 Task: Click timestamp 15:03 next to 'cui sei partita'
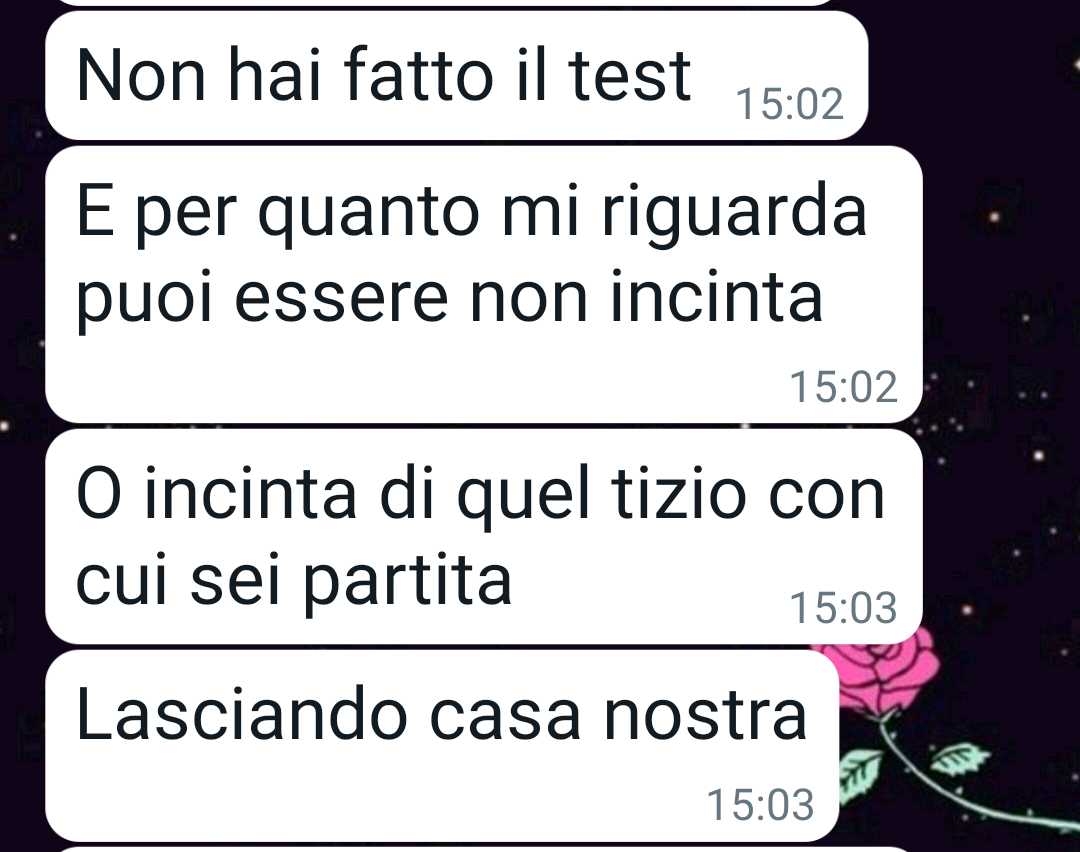pyautogui.click(x=844, y=608)
